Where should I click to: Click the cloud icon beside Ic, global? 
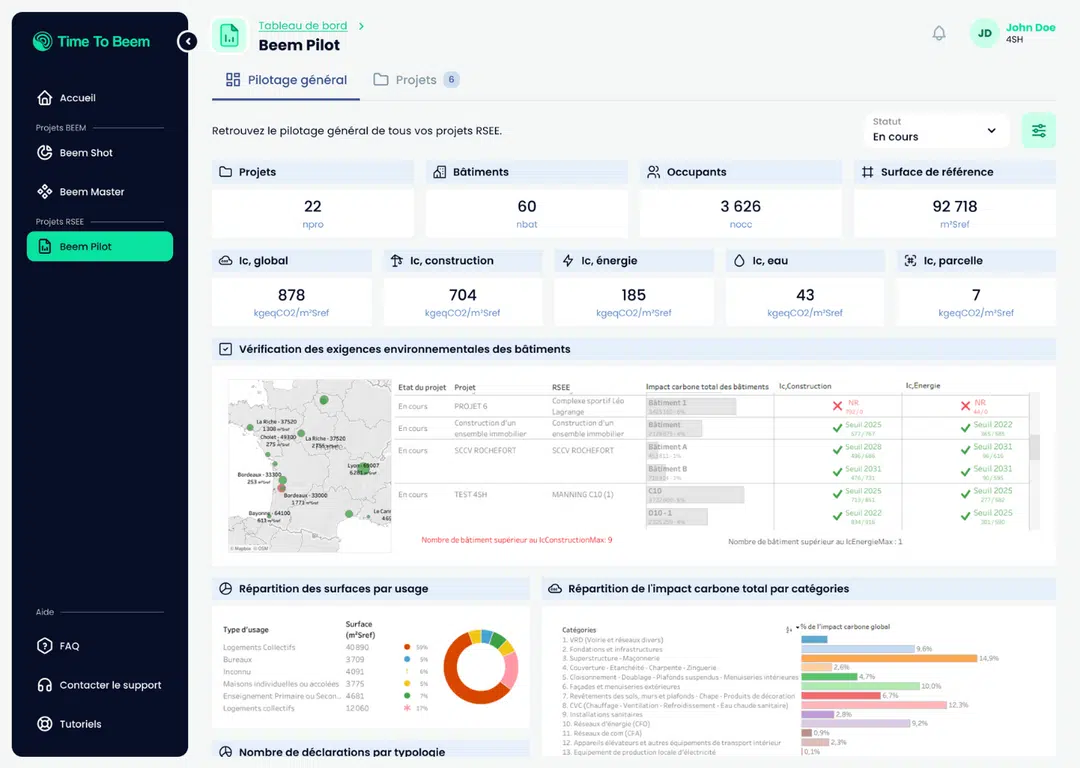225,260
